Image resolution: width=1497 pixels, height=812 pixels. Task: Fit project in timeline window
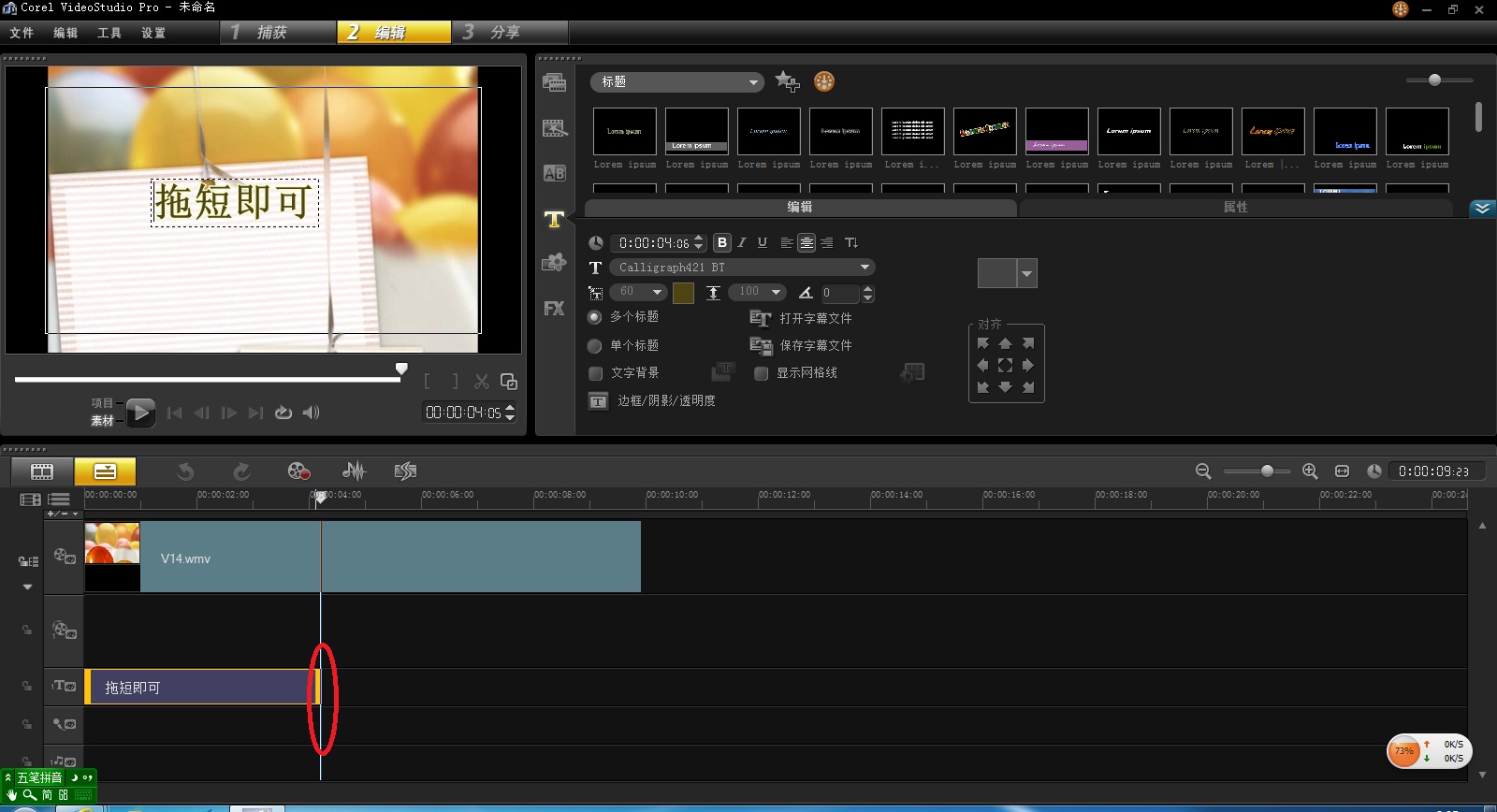pyautogui.click(x=1342, y=471)
